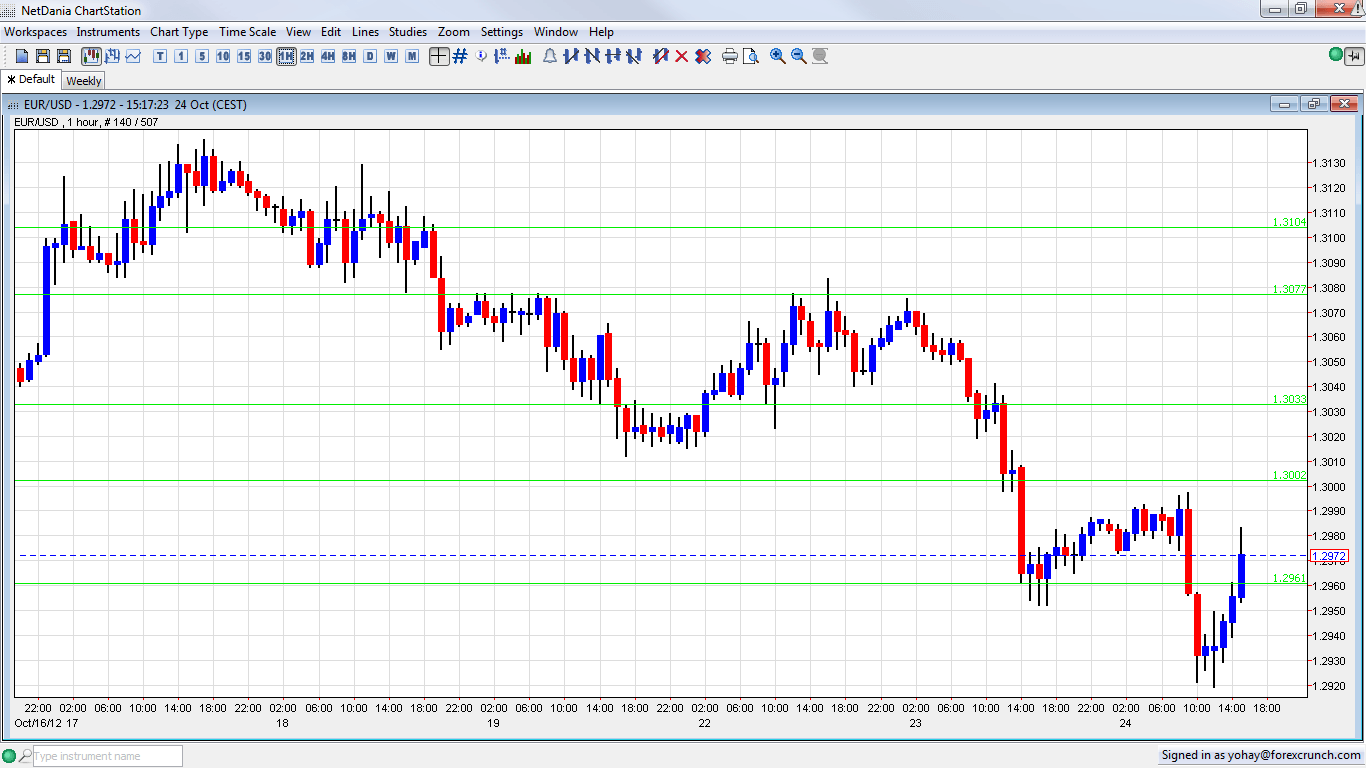Click the edit line icon
This screenshot has width=1366, height=768.
tap(661, 56)
